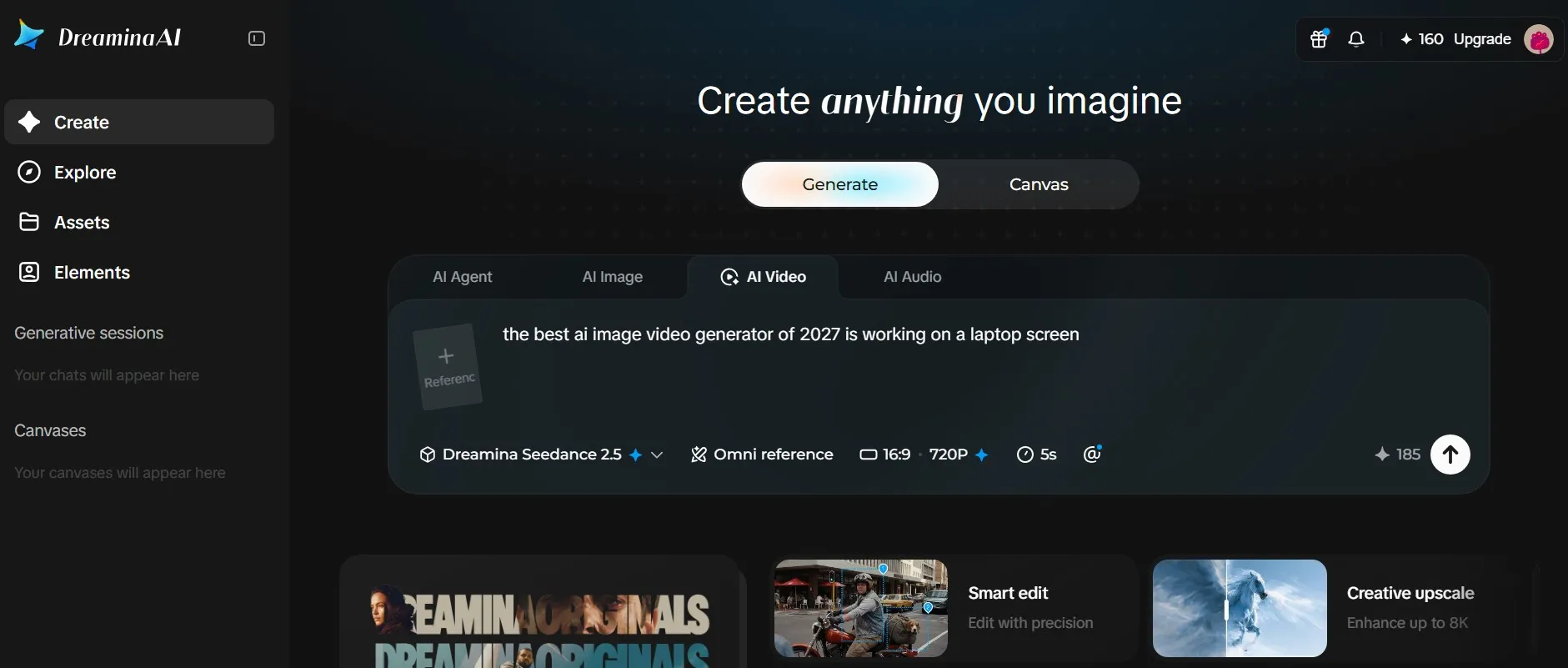Click the Canvases heading
The height and width of the screenshot is (668, 1568).
50,430
